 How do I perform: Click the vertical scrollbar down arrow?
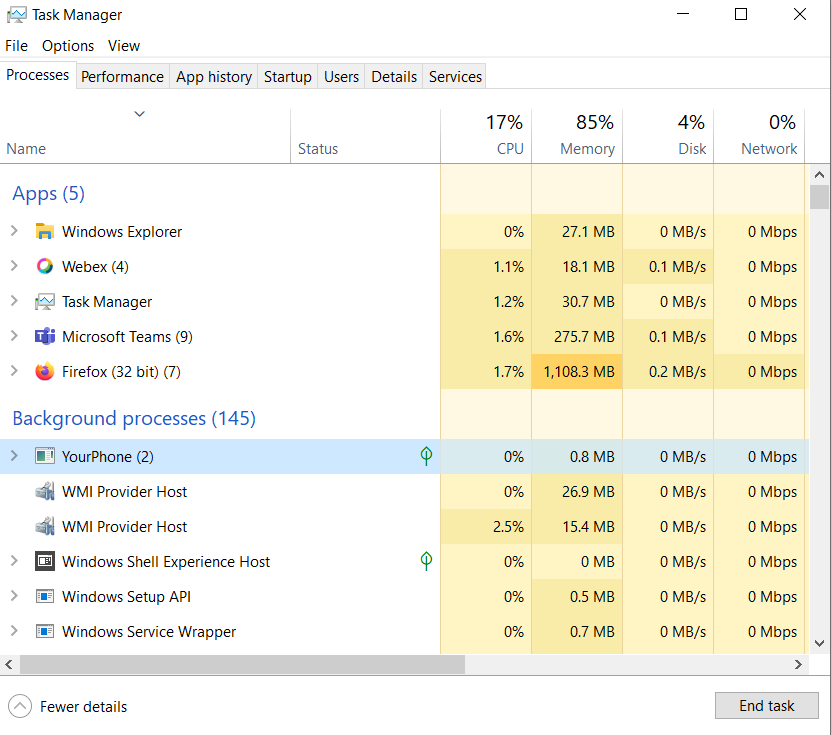(820, 644)
